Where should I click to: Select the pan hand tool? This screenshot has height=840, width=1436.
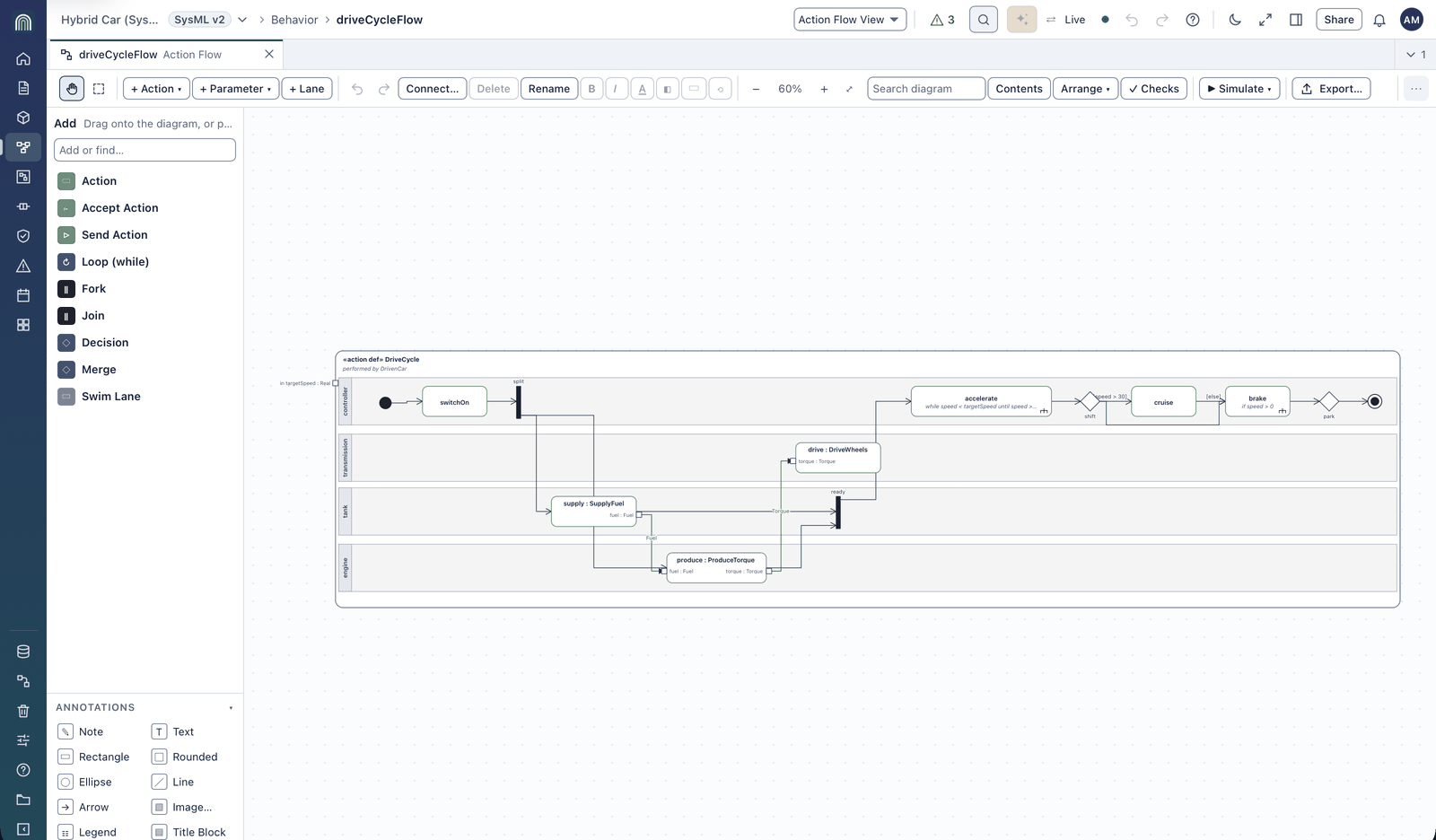tap(72, 89)
